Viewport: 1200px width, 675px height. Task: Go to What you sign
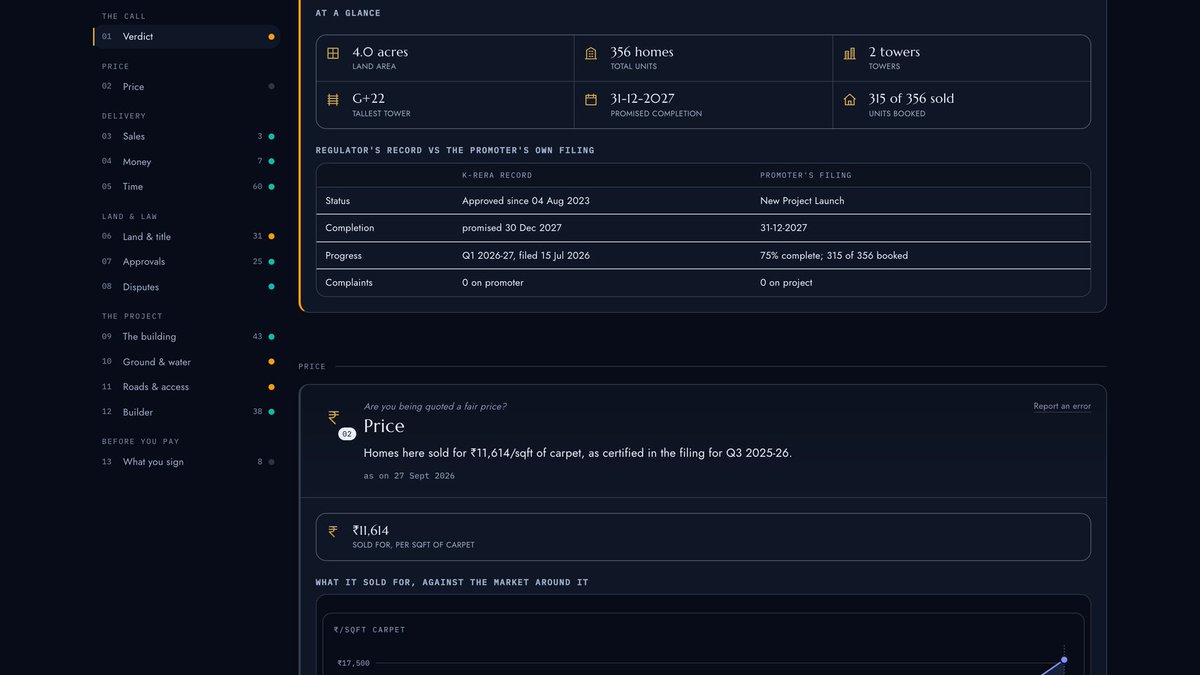(x=186, y=462)
